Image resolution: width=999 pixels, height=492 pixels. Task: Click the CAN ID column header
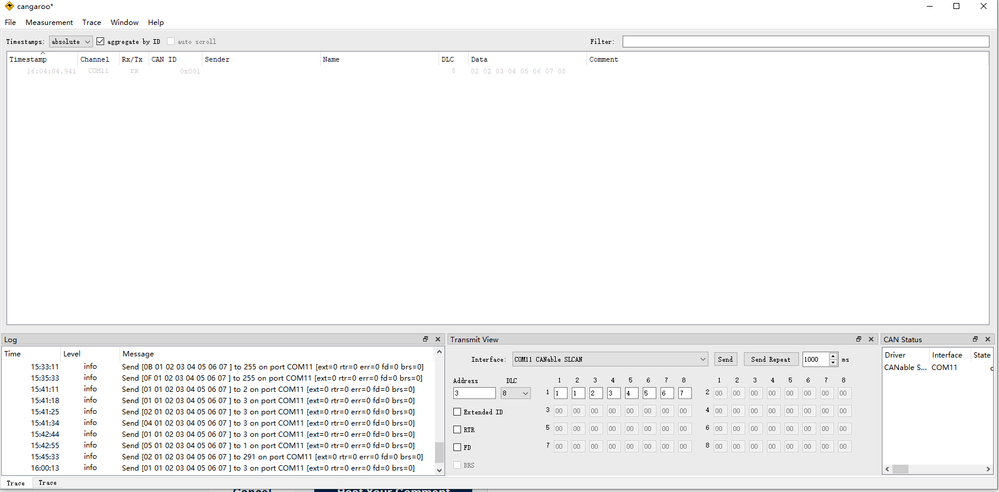click(175, 59)
